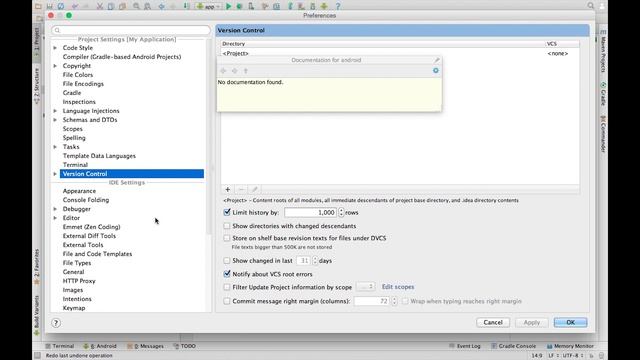The height and width of the screenshot is (360, 640).
Task: Click documentation popup forward arrow
Action: [x=235, y=71]
